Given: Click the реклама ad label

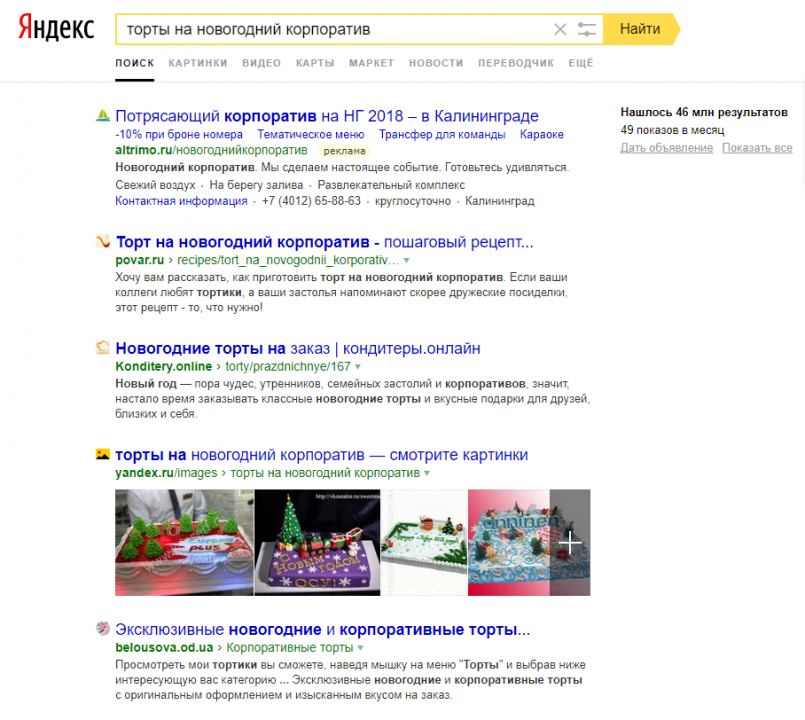Looking at the screenshot, I should tap(344, 151).
